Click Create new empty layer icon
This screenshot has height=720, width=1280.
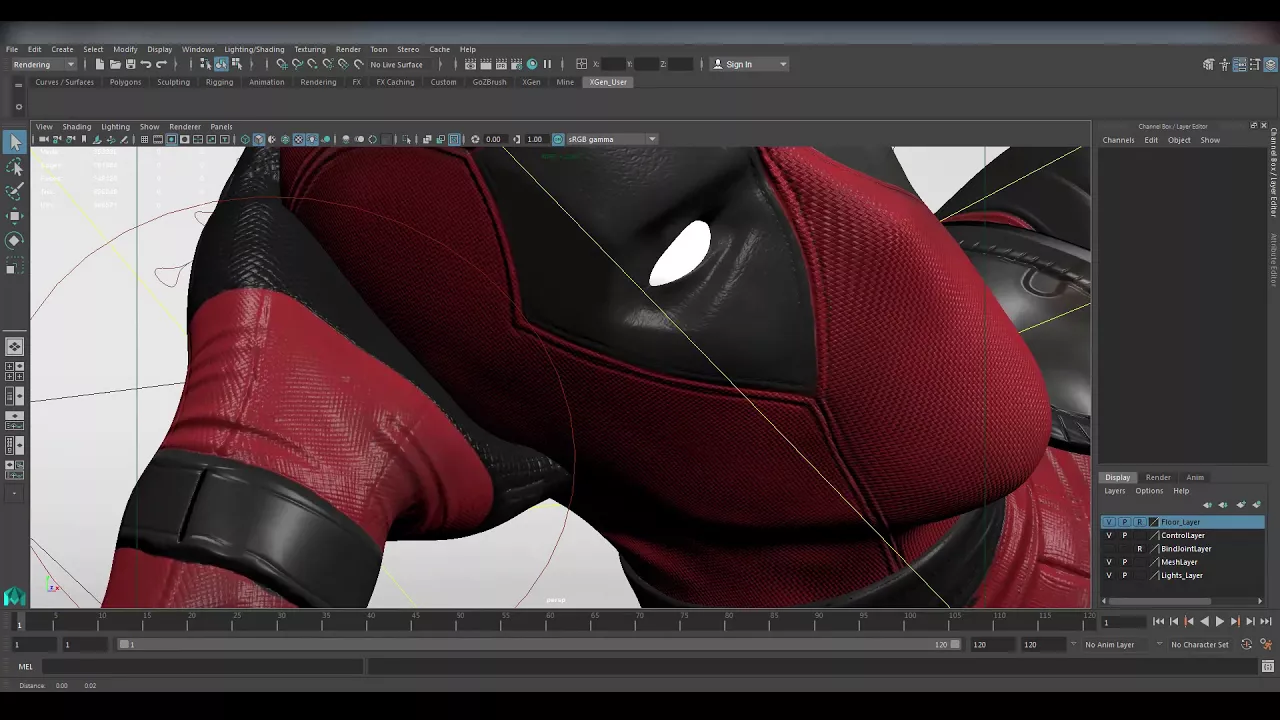1240,505
